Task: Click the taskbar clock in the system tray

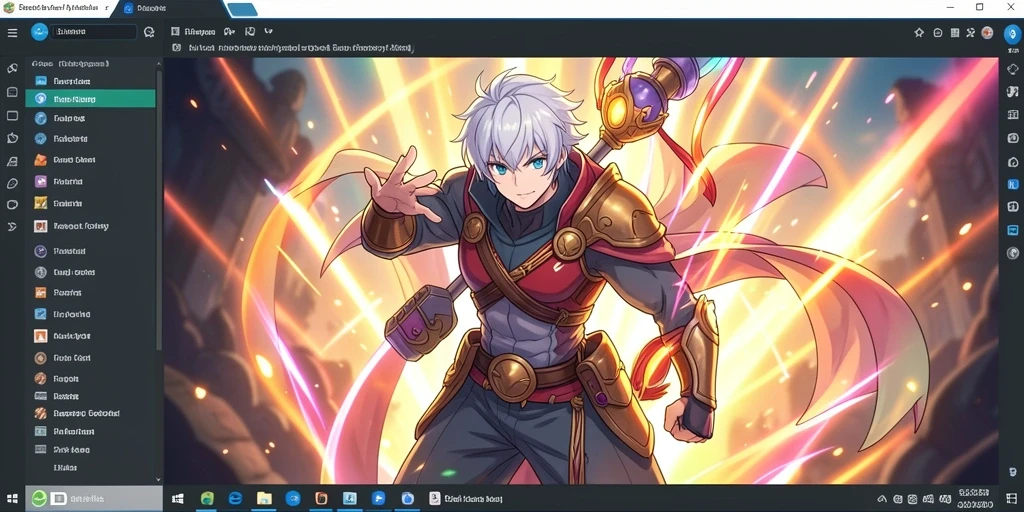Action: 975,498
